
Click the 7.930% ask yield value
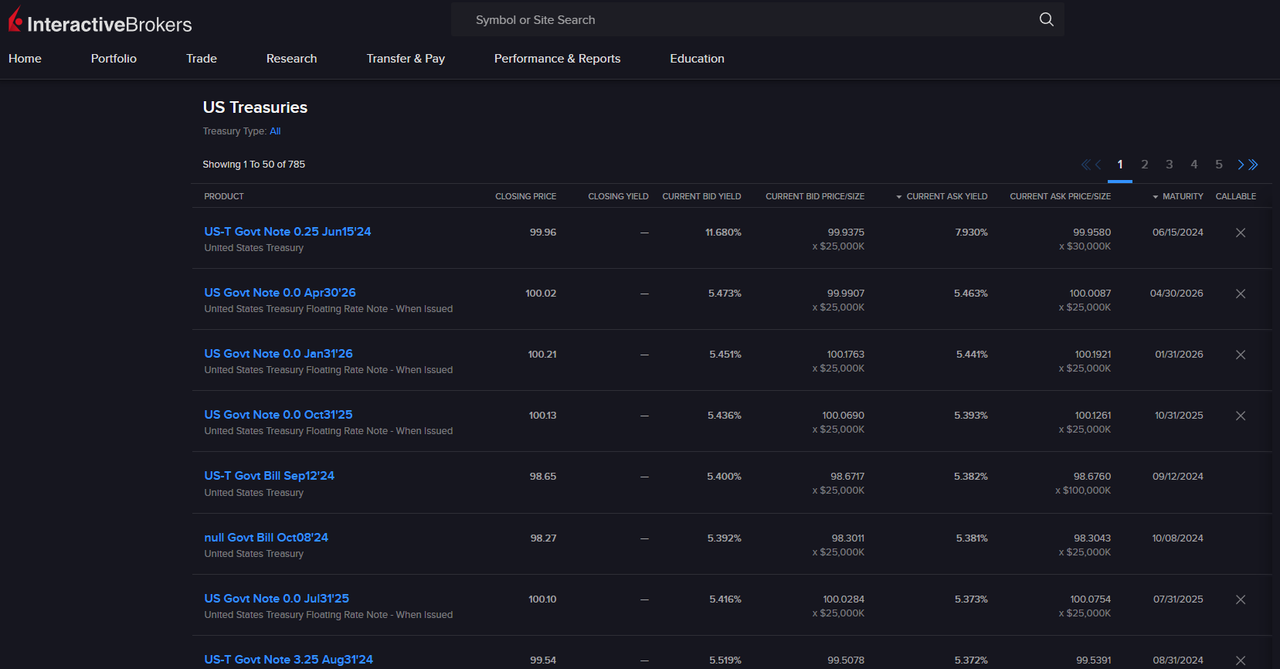pos(971,232)
